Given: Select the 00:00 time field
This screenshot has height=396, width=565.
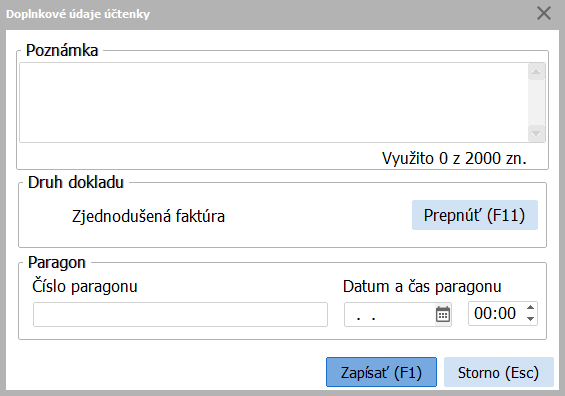Looking at the screenshot, I should 497,313.
